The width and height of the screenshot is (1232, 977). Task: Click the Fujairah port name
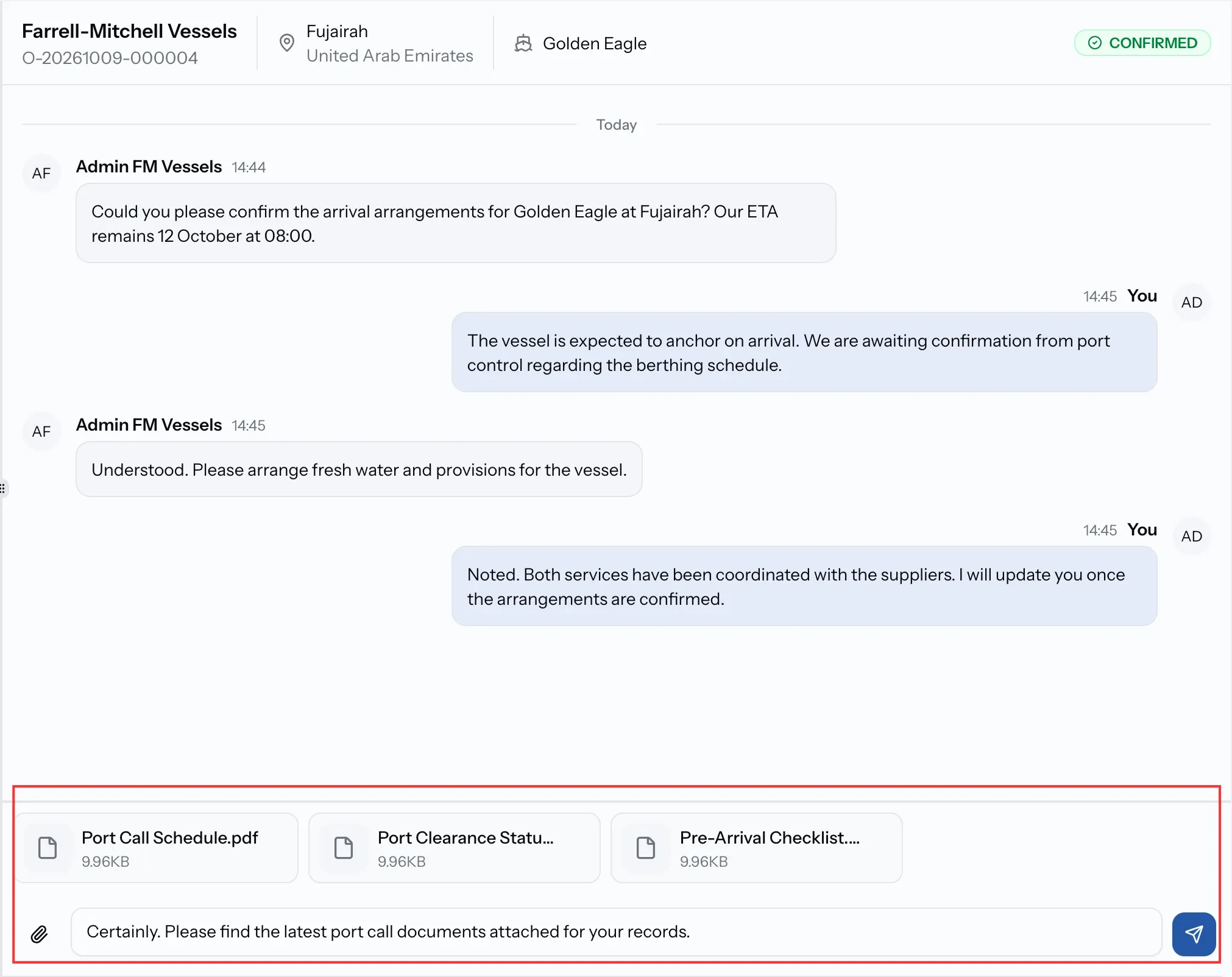click(x=337, y=31)
